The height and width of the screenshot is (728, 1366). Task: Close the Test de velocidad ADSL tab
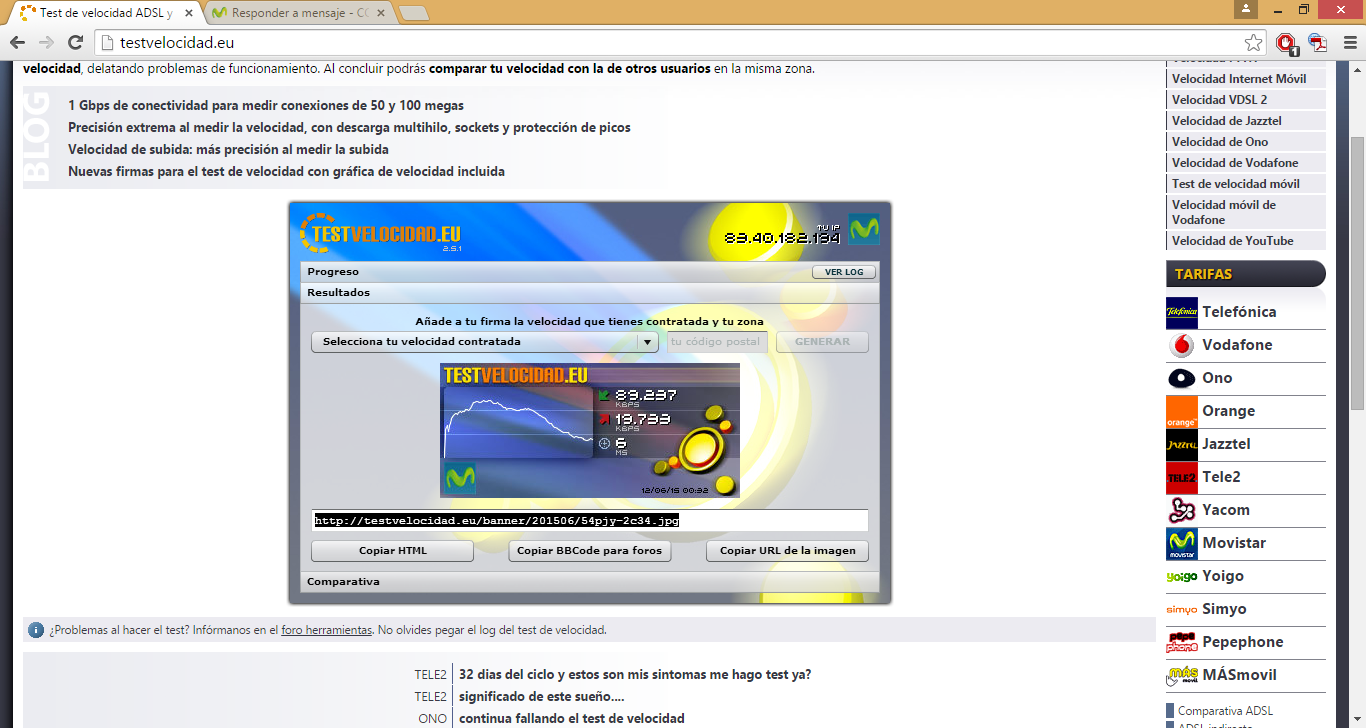[x=189, y=14]
